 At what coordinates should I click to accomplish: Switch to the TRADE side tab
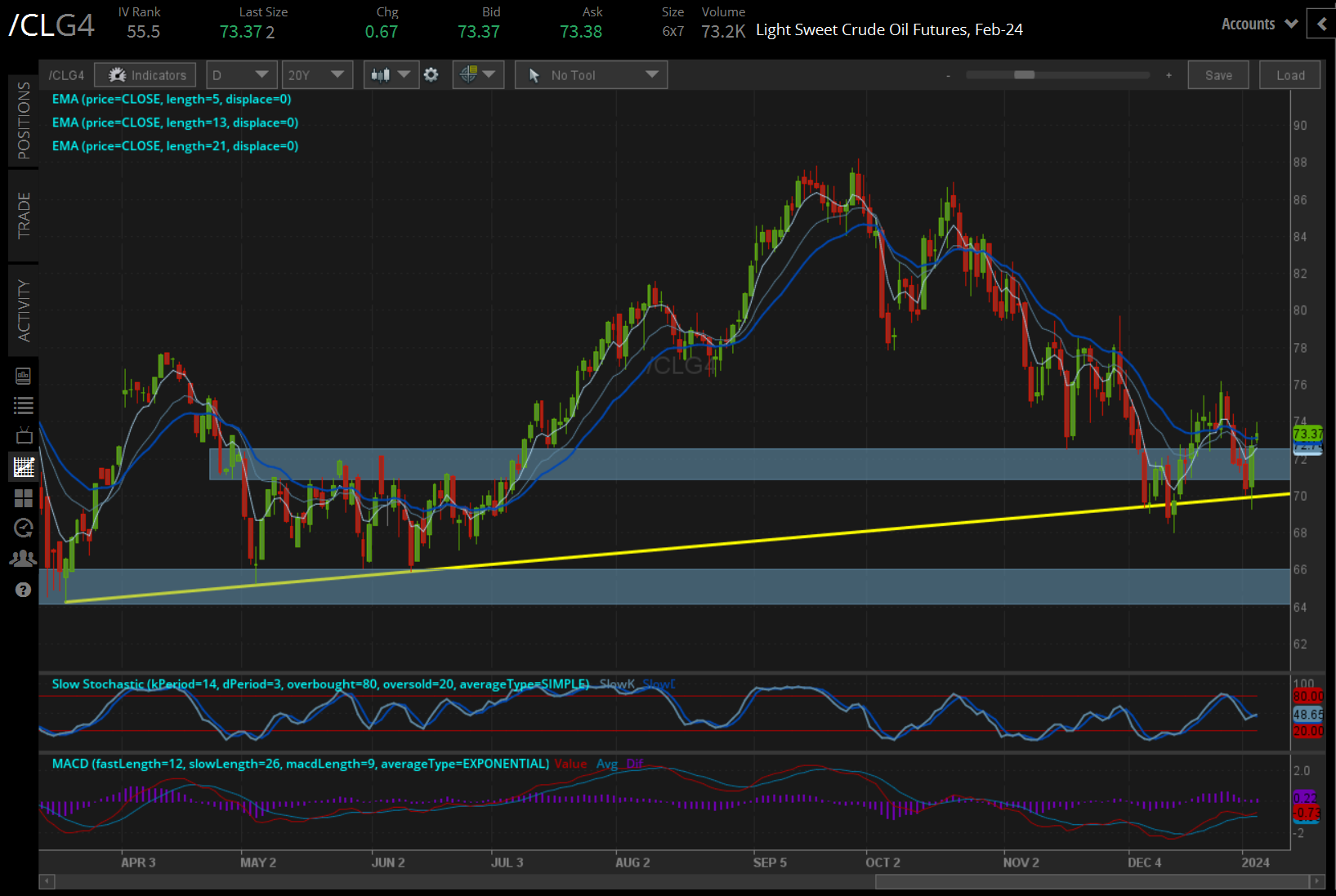pyautogui.click(x=24, y=216)
